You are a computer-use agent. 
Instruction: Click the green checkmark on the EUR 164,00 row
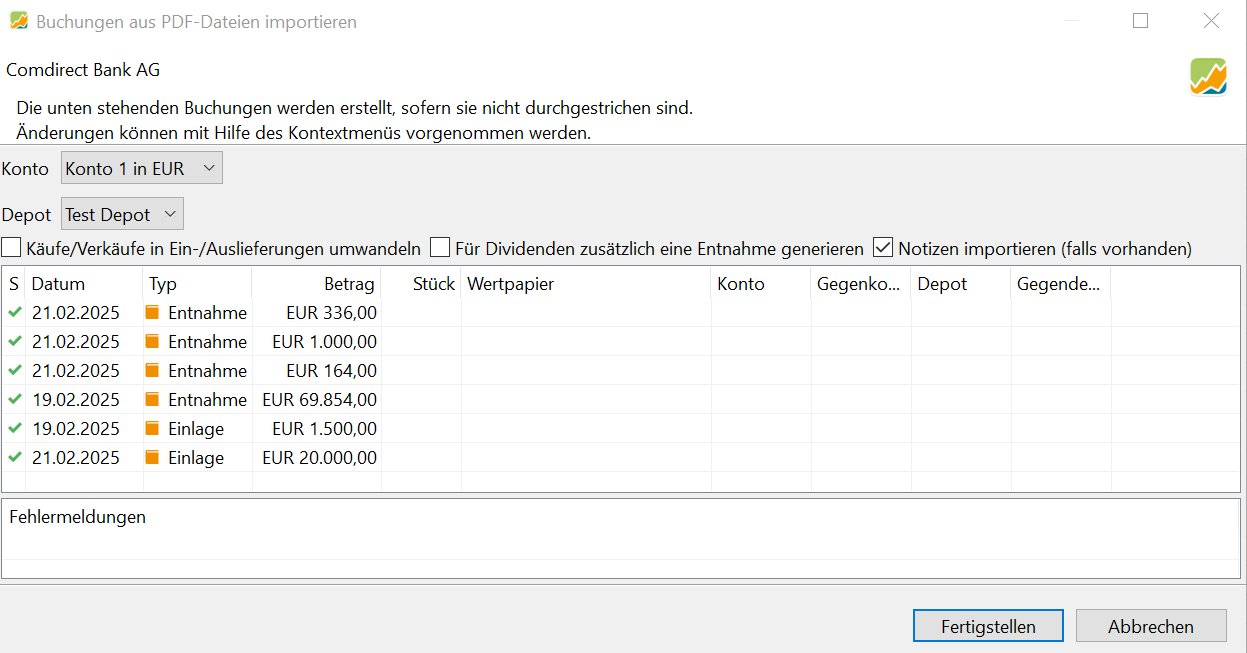14,370
